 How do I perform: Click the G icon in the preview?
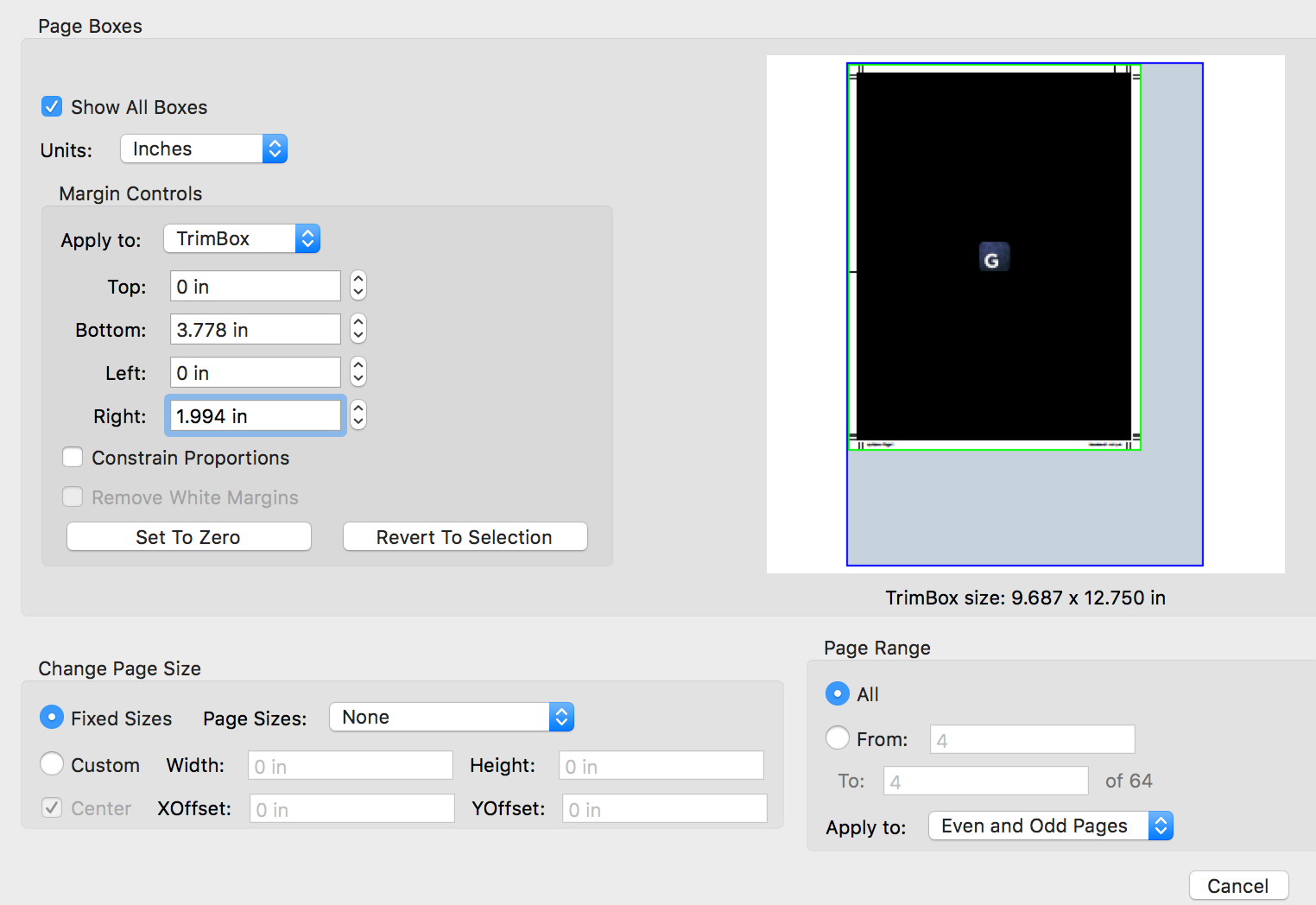click(x=994, y=257)
